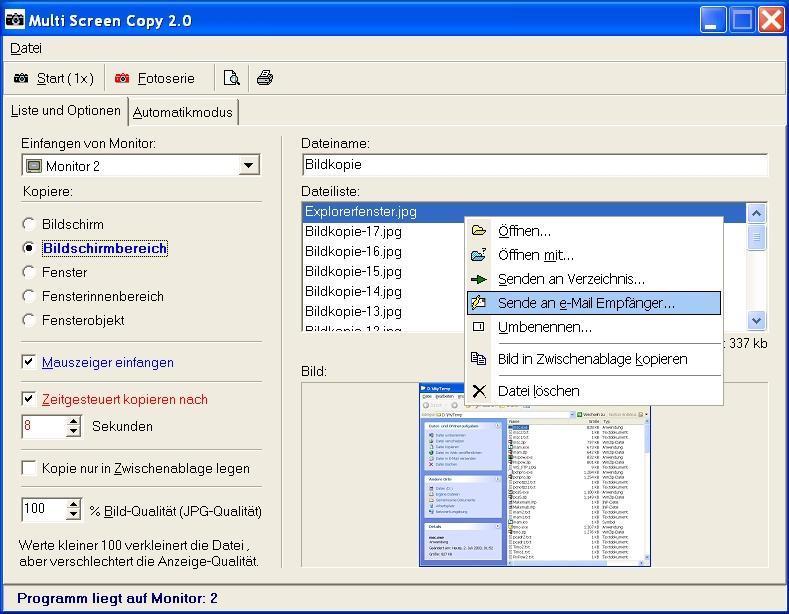Increase the Sekunden value with up arrow
Image resolution: width=789 pixels, height=614 pixels.
click(x=73, y=421)
